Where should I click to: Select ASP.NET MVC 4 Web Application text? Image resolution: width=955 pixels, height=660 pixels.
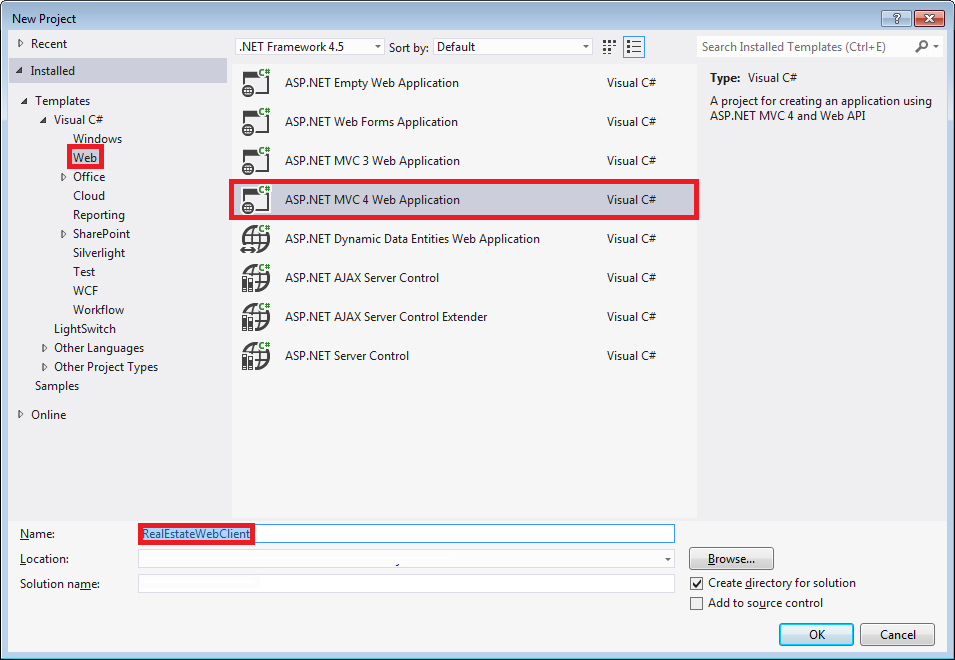(372, 200)
